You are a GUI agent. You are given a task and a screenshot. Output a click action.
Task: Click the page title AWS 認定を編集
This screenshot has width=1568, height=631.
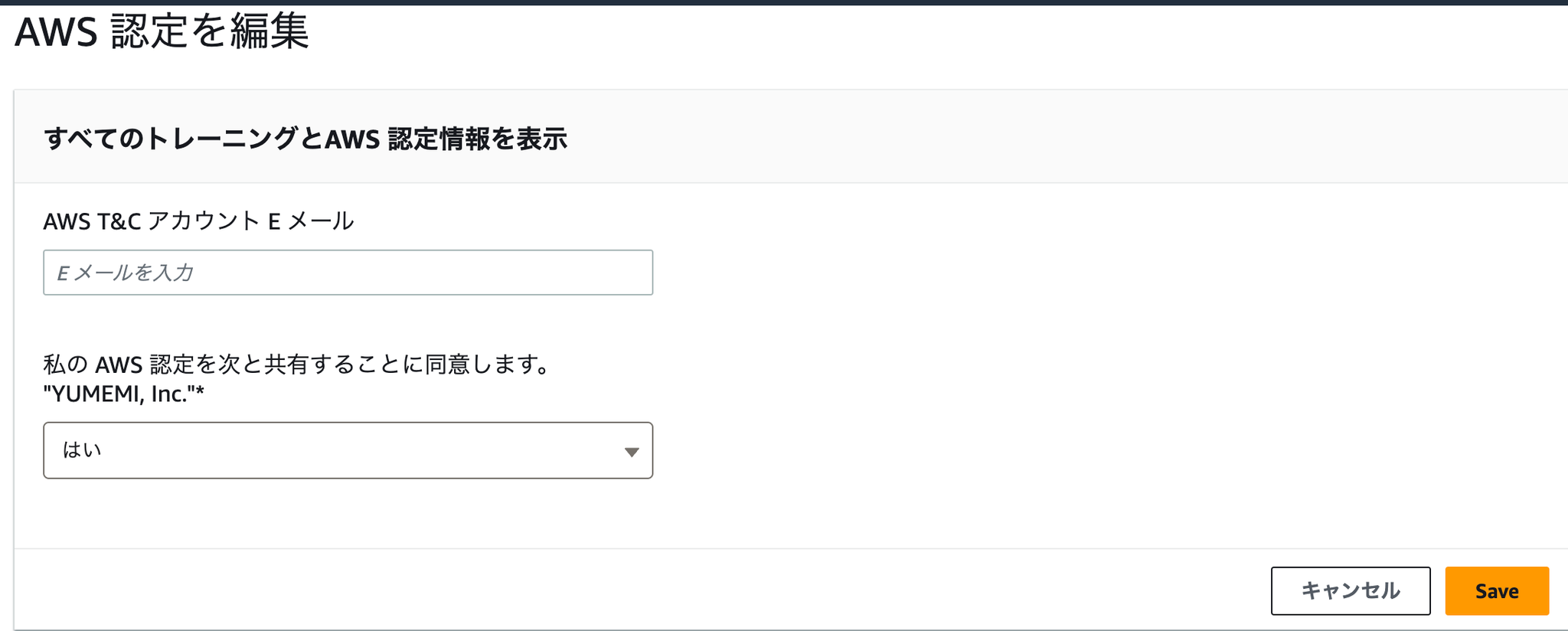(162, 32)
